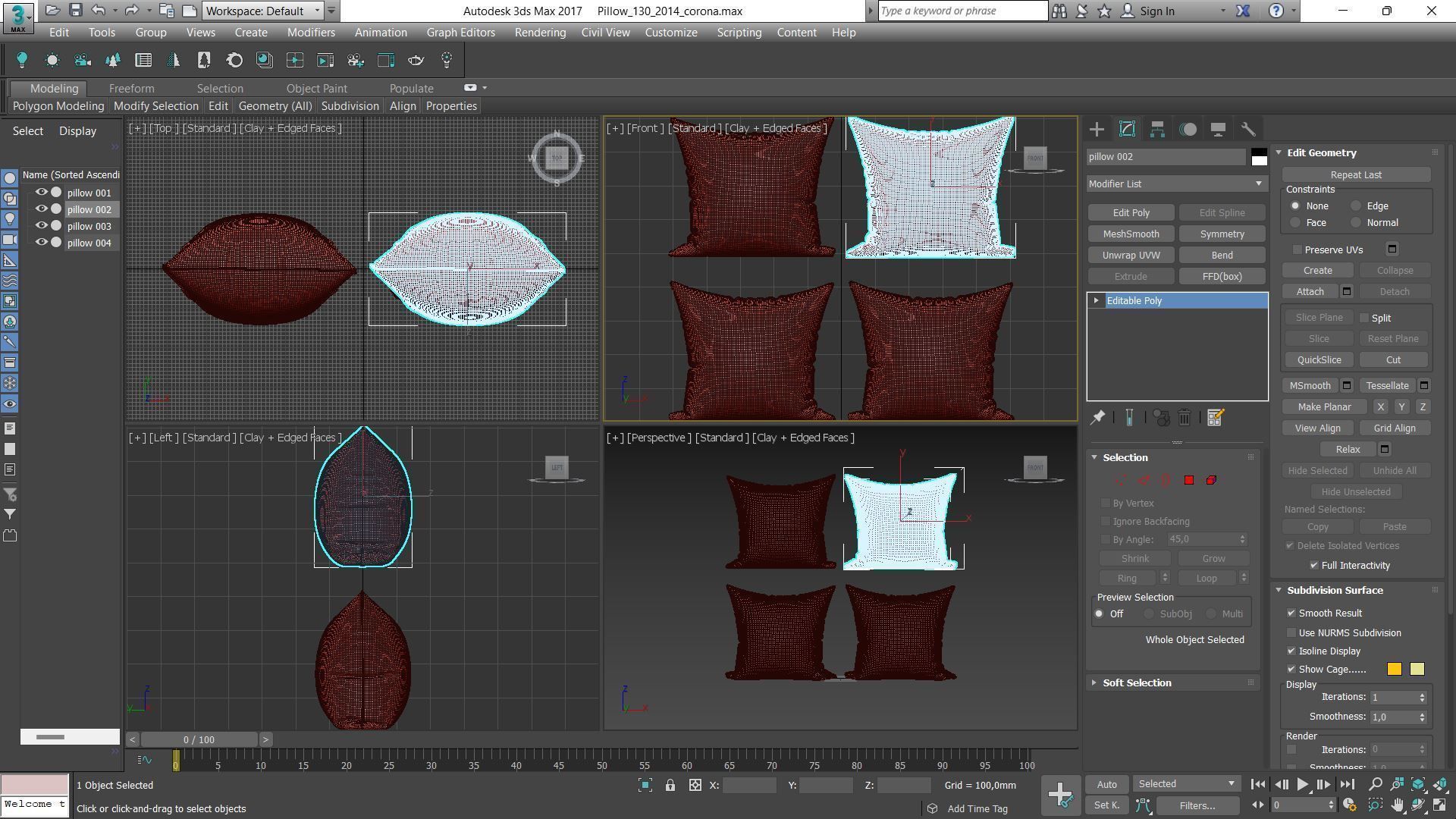
Task: Switch to the Object Paint ribbon tab
Action: (x=316, y=89)
